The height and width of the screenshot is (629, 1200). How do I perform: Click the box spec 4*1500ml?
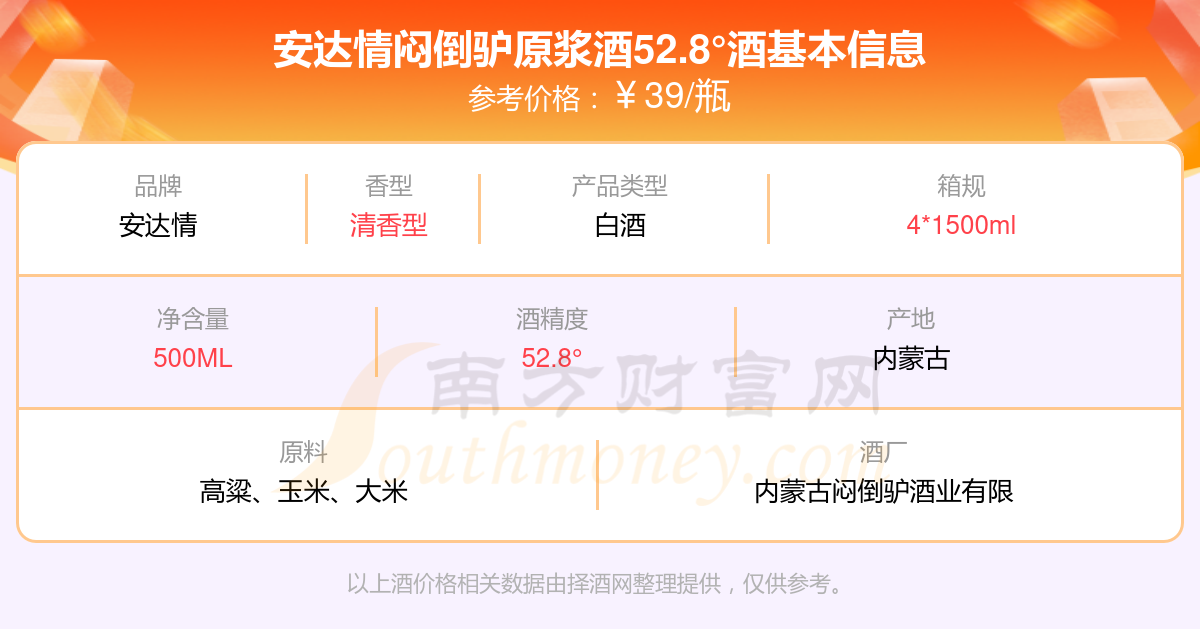tap(961, 225)
